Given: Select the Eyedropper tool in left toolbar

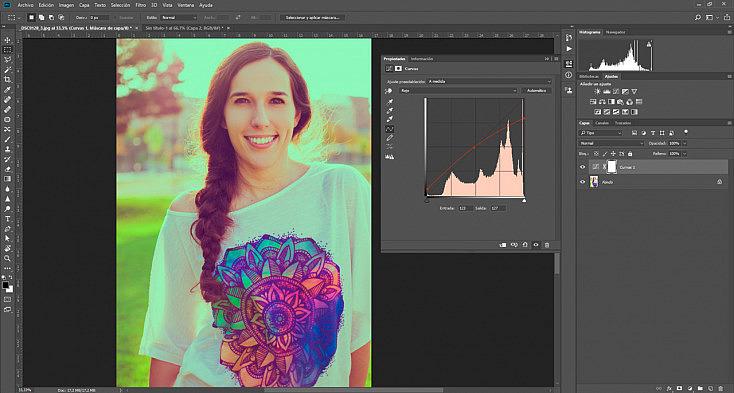Looking at the screenshot, I should coord(7,90).
